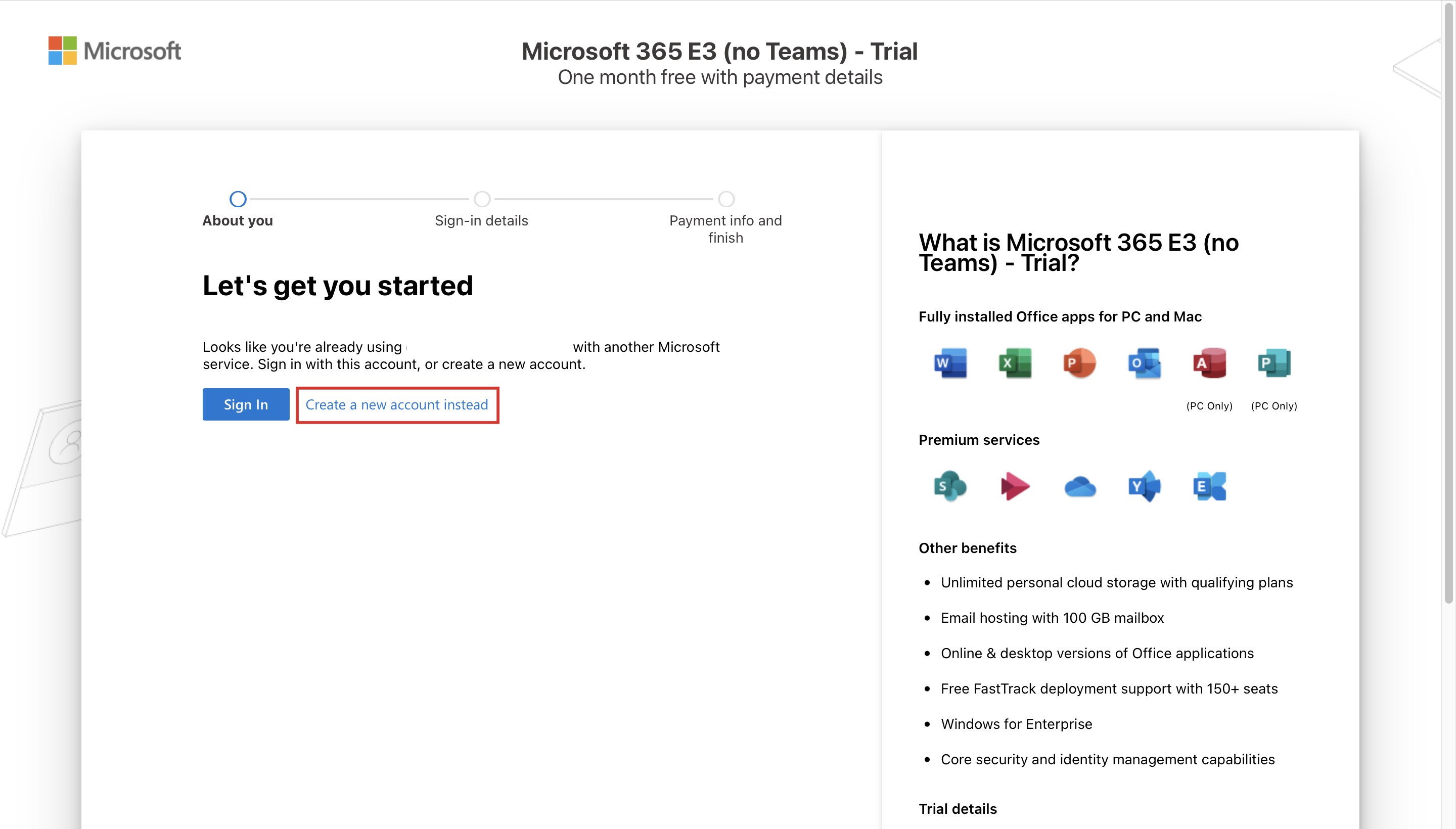Click 'Unlimited personal cloud storage' bullet
1456x829 pixels.
[x=1117, y=582]
